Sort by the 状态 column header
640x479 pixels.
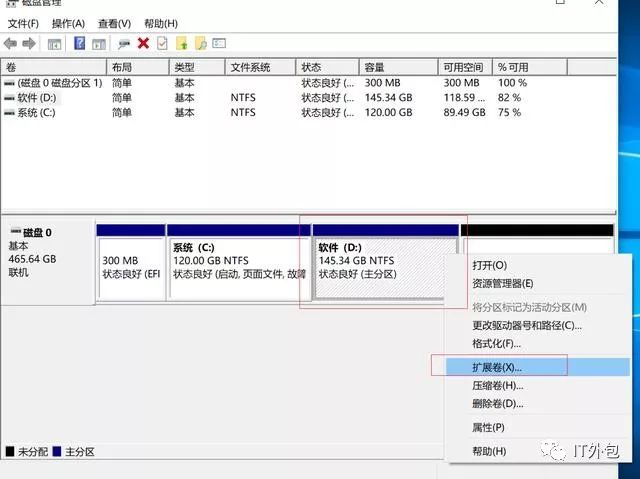click(328, 67)
